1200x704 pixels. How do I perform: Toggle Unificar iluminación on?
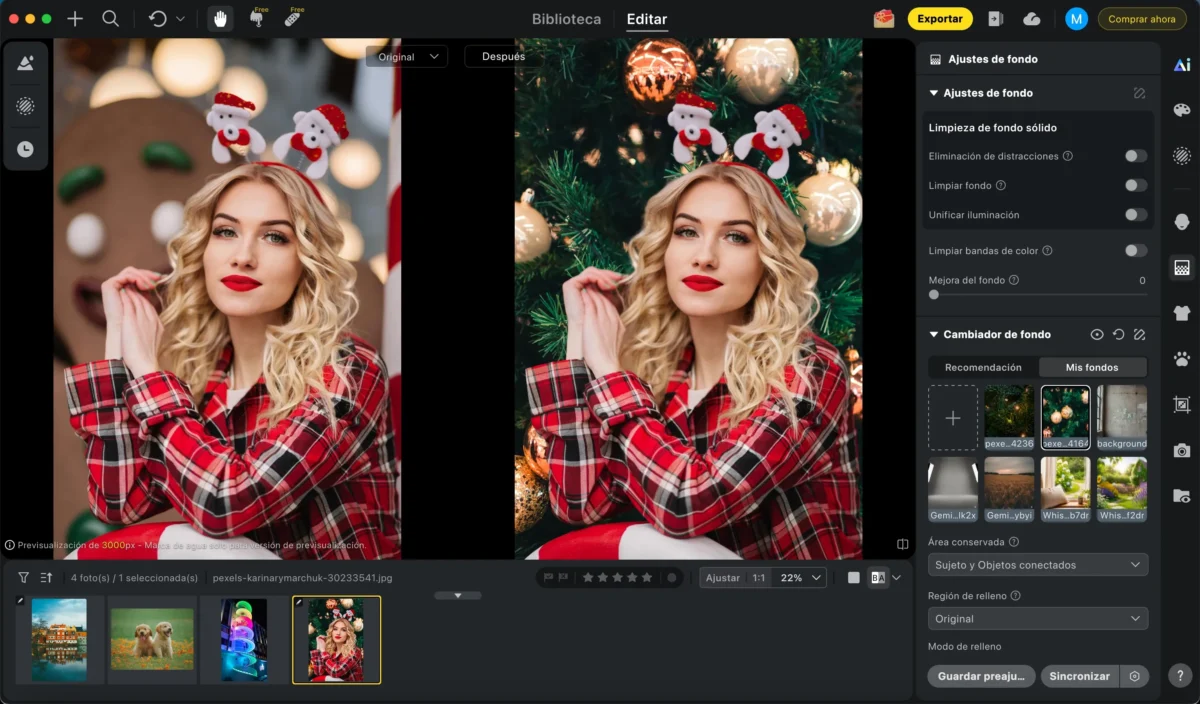(1135, 215)
